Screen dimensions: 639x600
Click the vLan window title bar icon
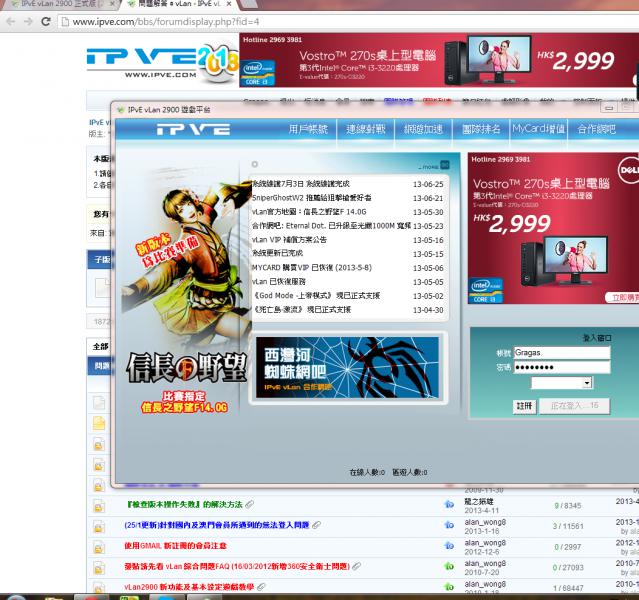pos(120,110)
